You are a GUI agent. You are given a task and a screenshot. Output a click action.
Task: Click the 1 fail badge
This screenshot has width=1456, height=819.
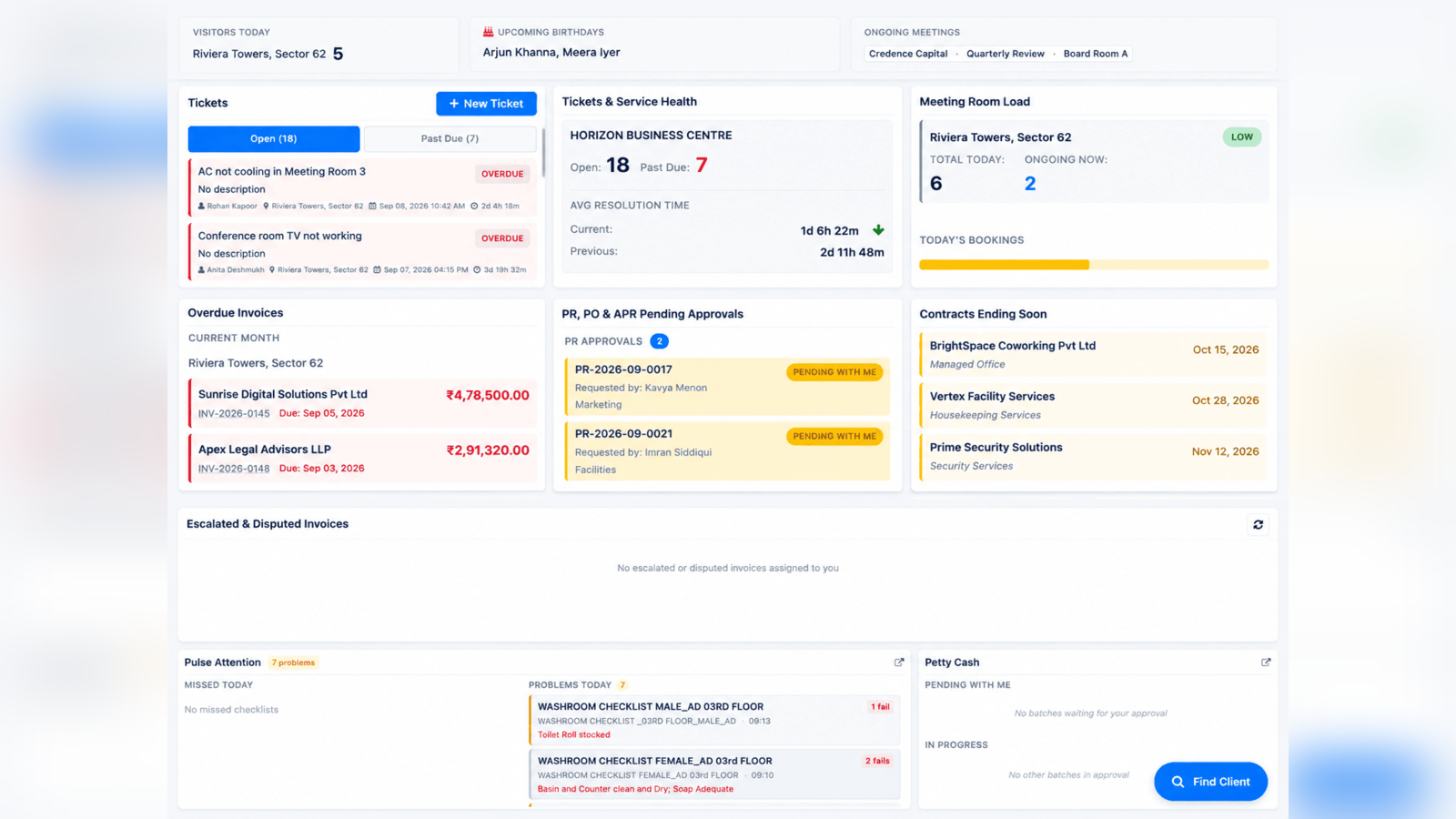click(880, 707)
